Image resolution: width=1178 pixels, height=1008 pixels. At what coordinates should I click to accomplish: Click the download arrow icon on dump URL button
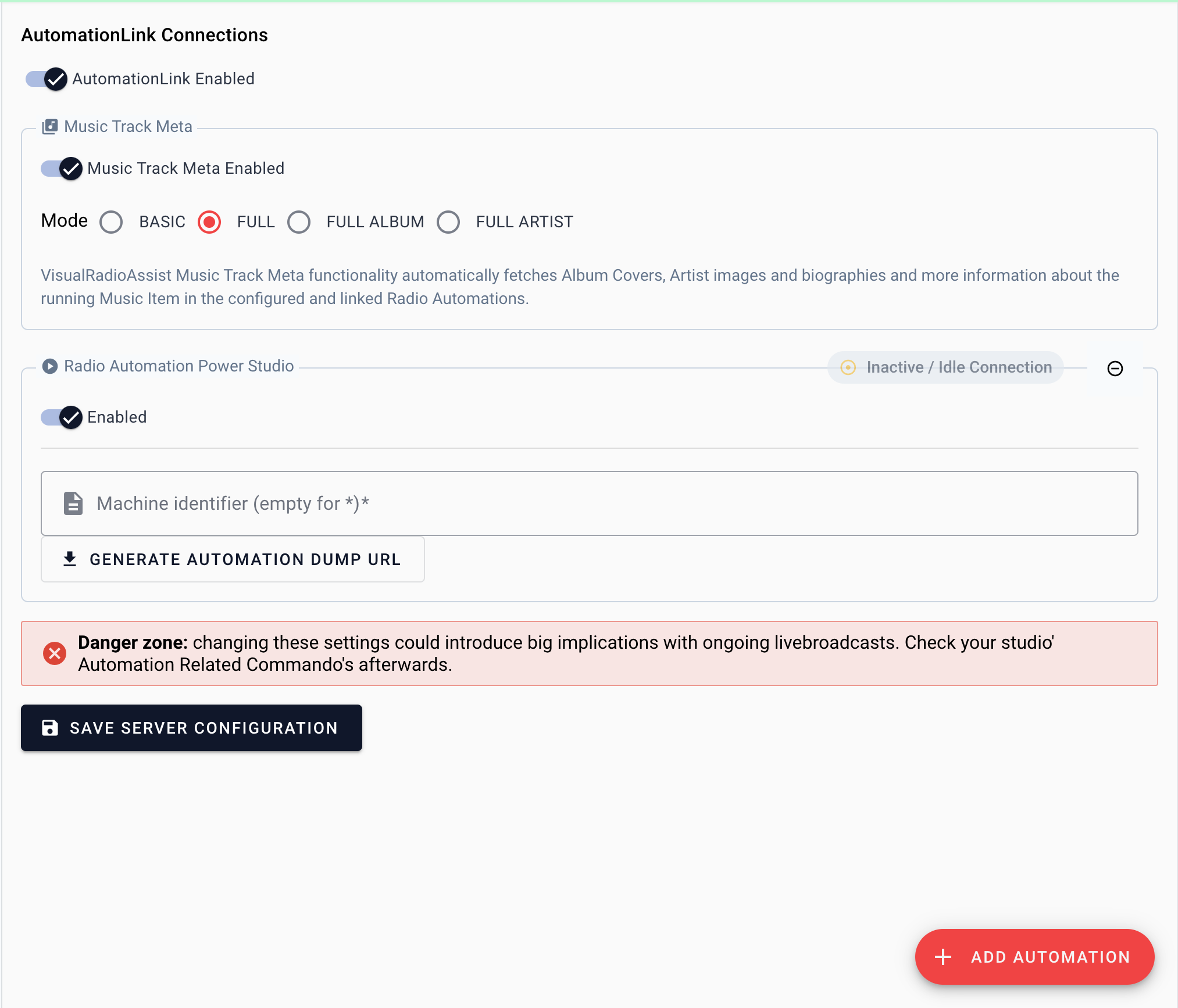coord(70,559)
